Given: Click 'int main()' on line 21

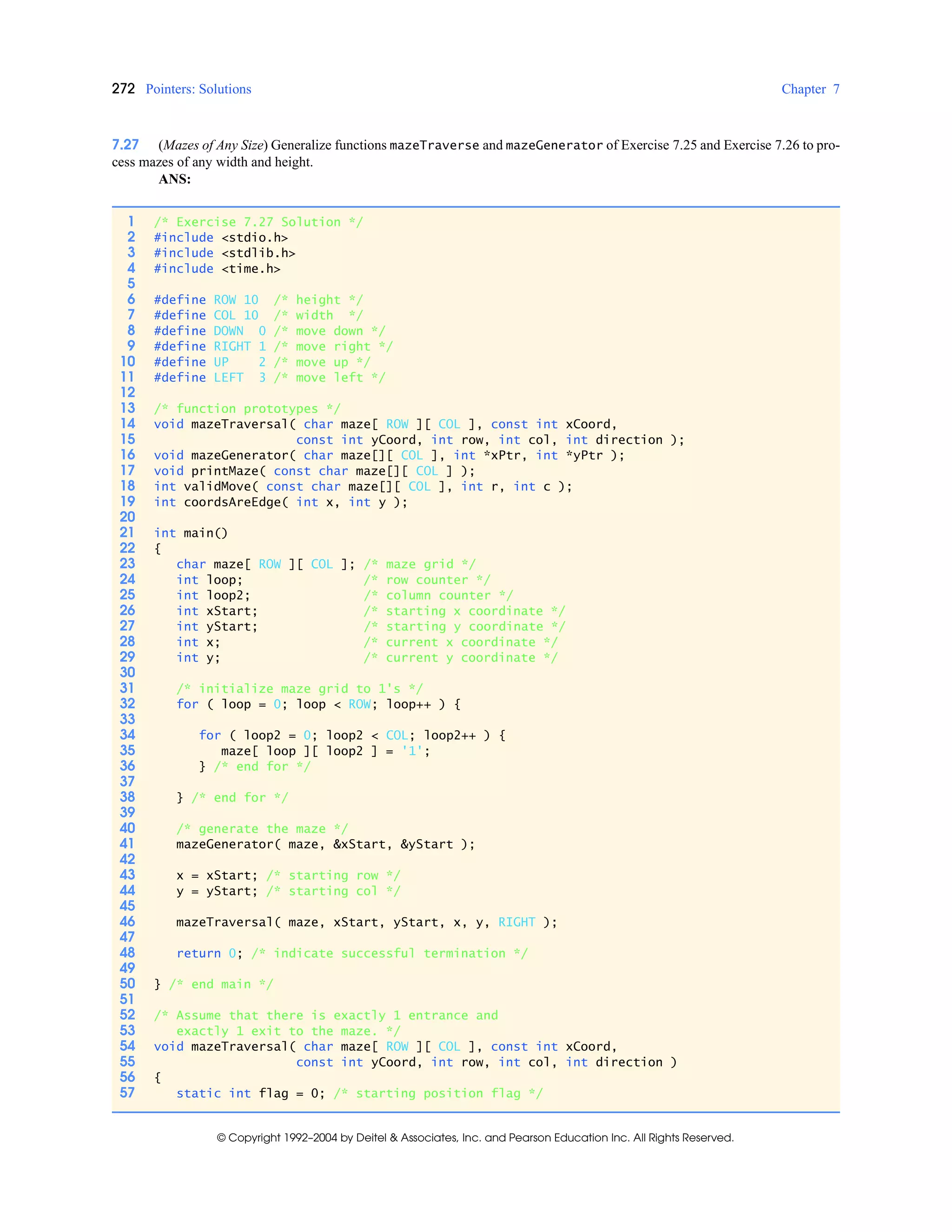Looking at the screenshot, I should [x=191, y=533].
